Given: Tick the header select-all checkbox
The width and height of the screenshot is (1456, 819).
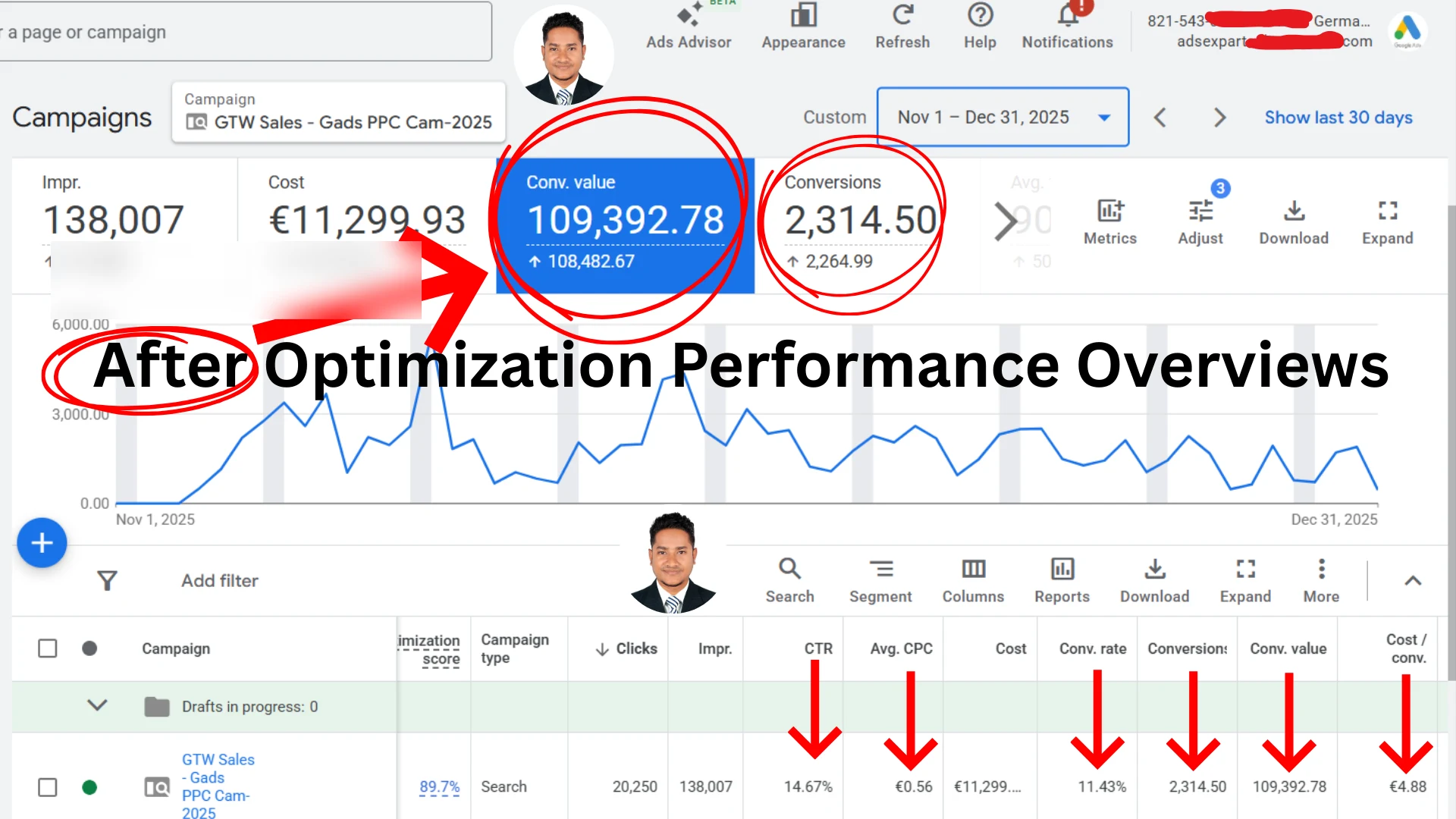Looking at the screenshot, I should point(47,648).
